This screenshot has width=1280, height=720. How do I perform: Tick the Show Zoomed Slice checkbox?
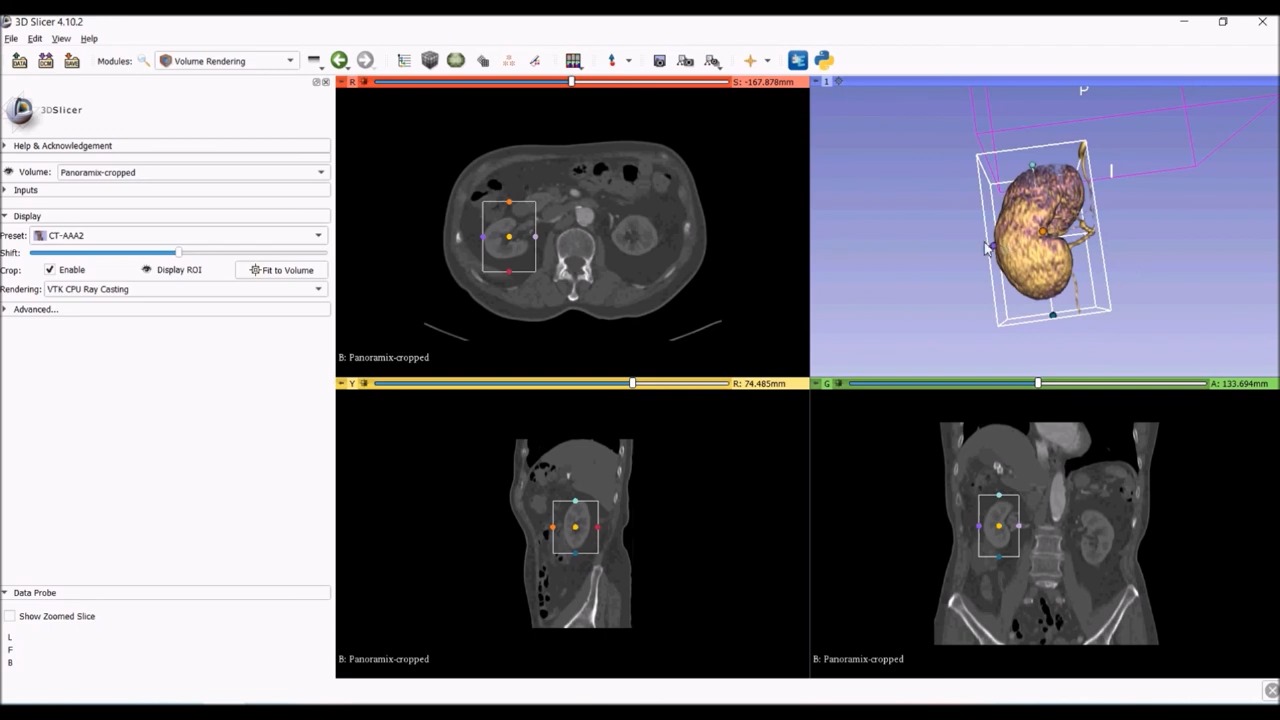point(10,617)
